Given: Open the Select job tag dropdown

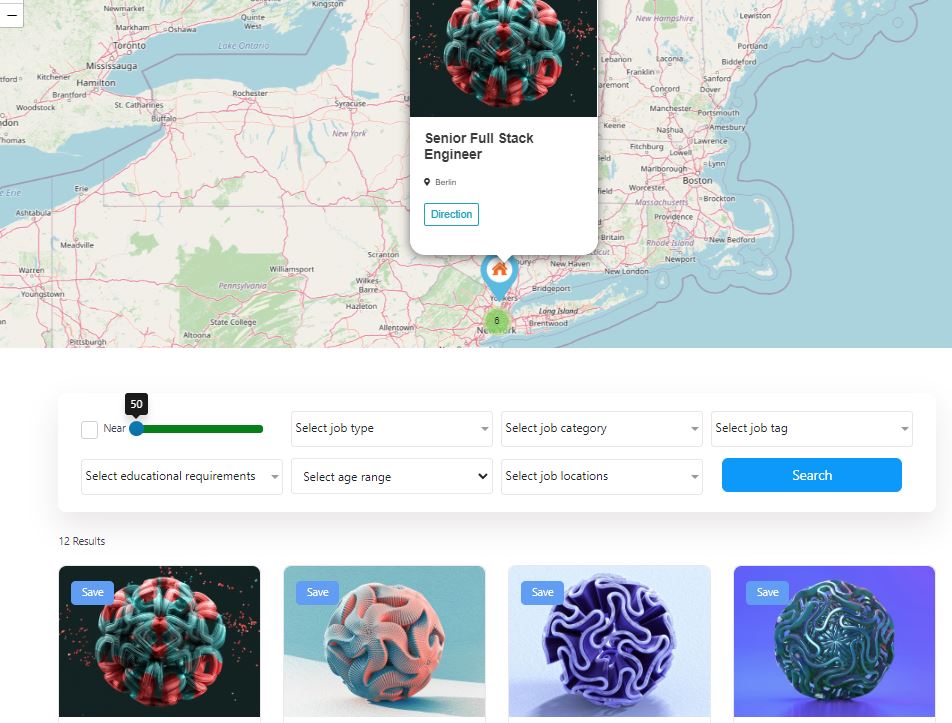Looking at the screenshot, I should pos(812,429).
